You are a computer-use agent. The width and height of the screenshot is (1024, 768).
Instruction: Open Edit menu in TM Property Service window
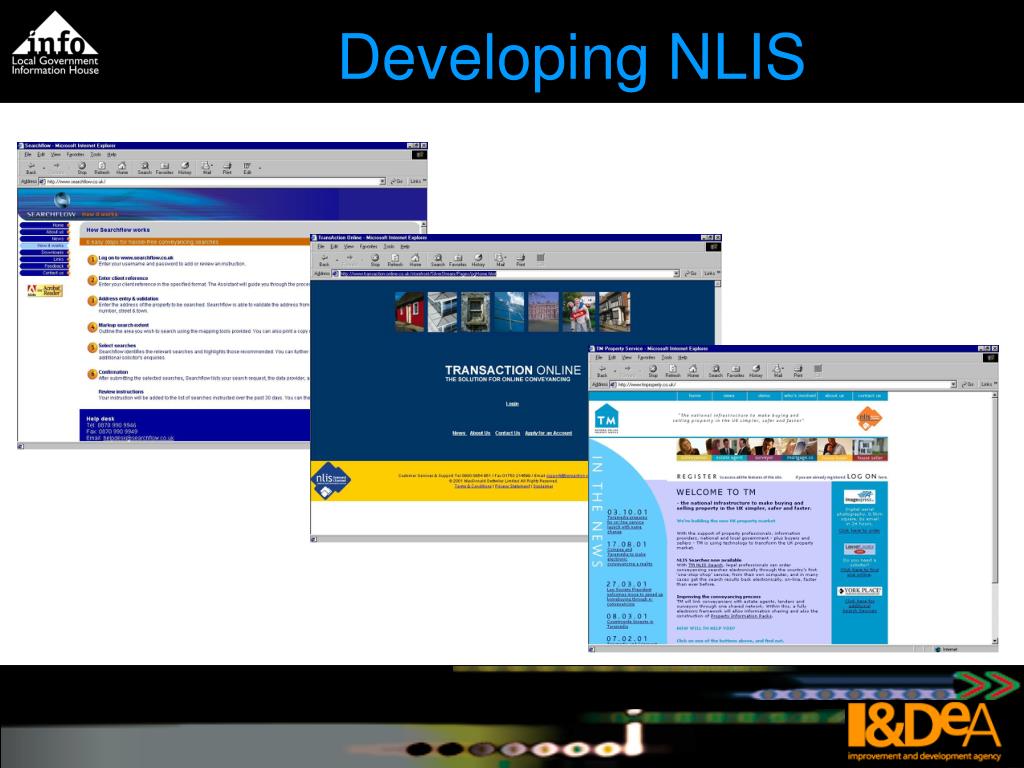coord(612,357)
